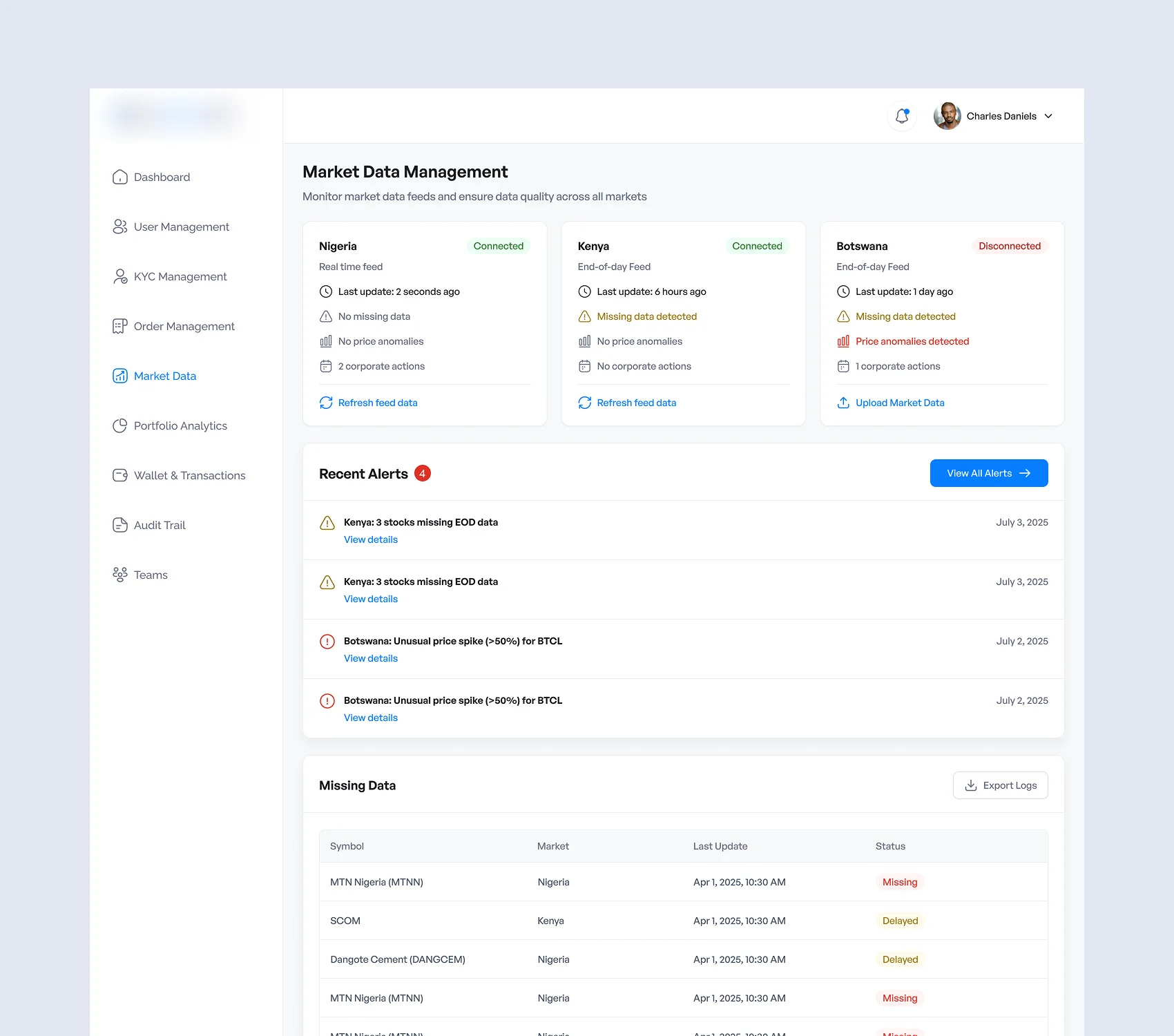
Task: Click Botswana missing data warning icon
Action: point(843,316)
